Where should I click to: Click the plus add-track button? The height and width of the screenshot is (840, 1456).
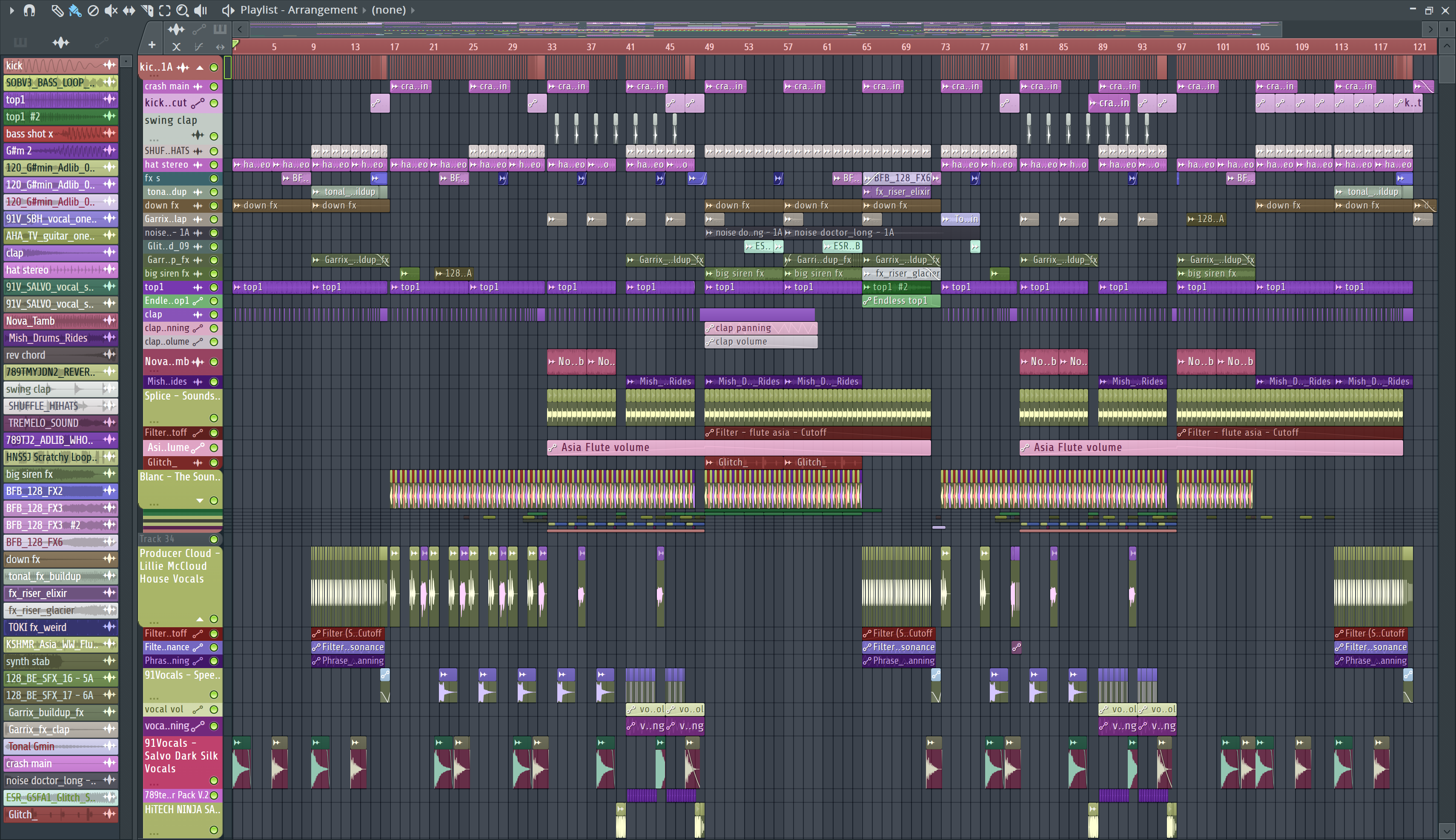pyautogui.click(x=152, y=44)
